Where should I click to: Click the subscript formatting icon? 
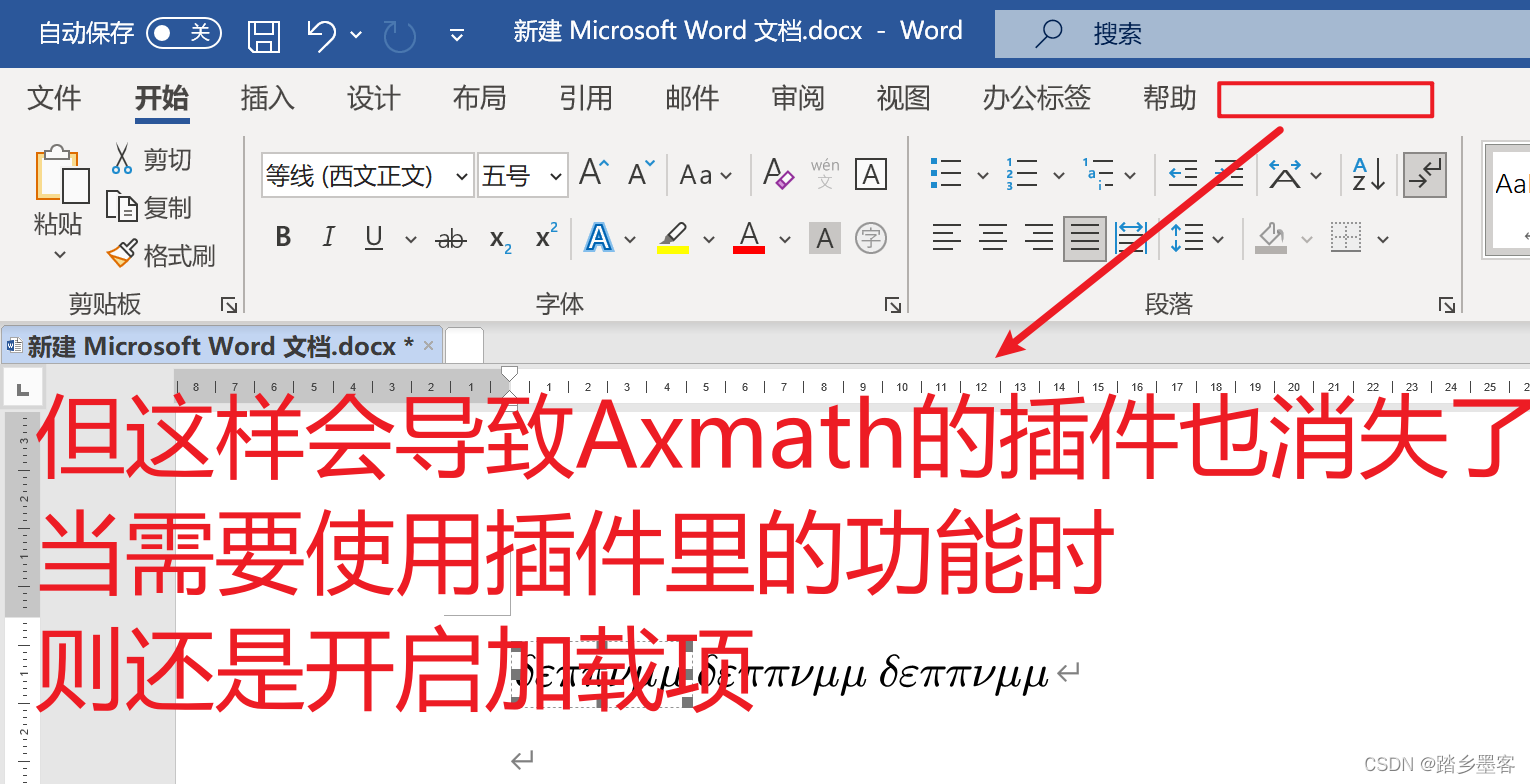[x=498, y=238]
